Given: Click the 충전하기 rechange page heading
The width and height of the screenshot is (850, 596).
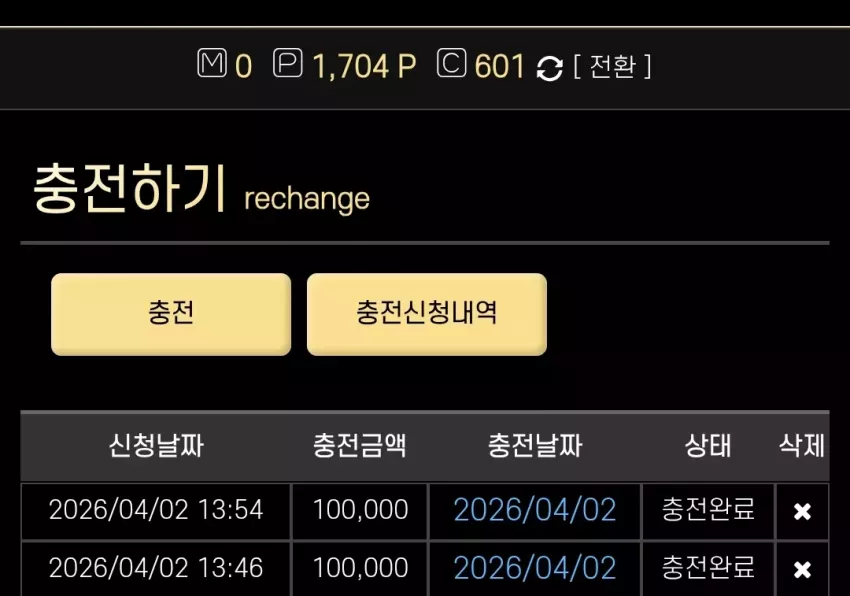Looking at the screenshot, I should click(201, 189).
